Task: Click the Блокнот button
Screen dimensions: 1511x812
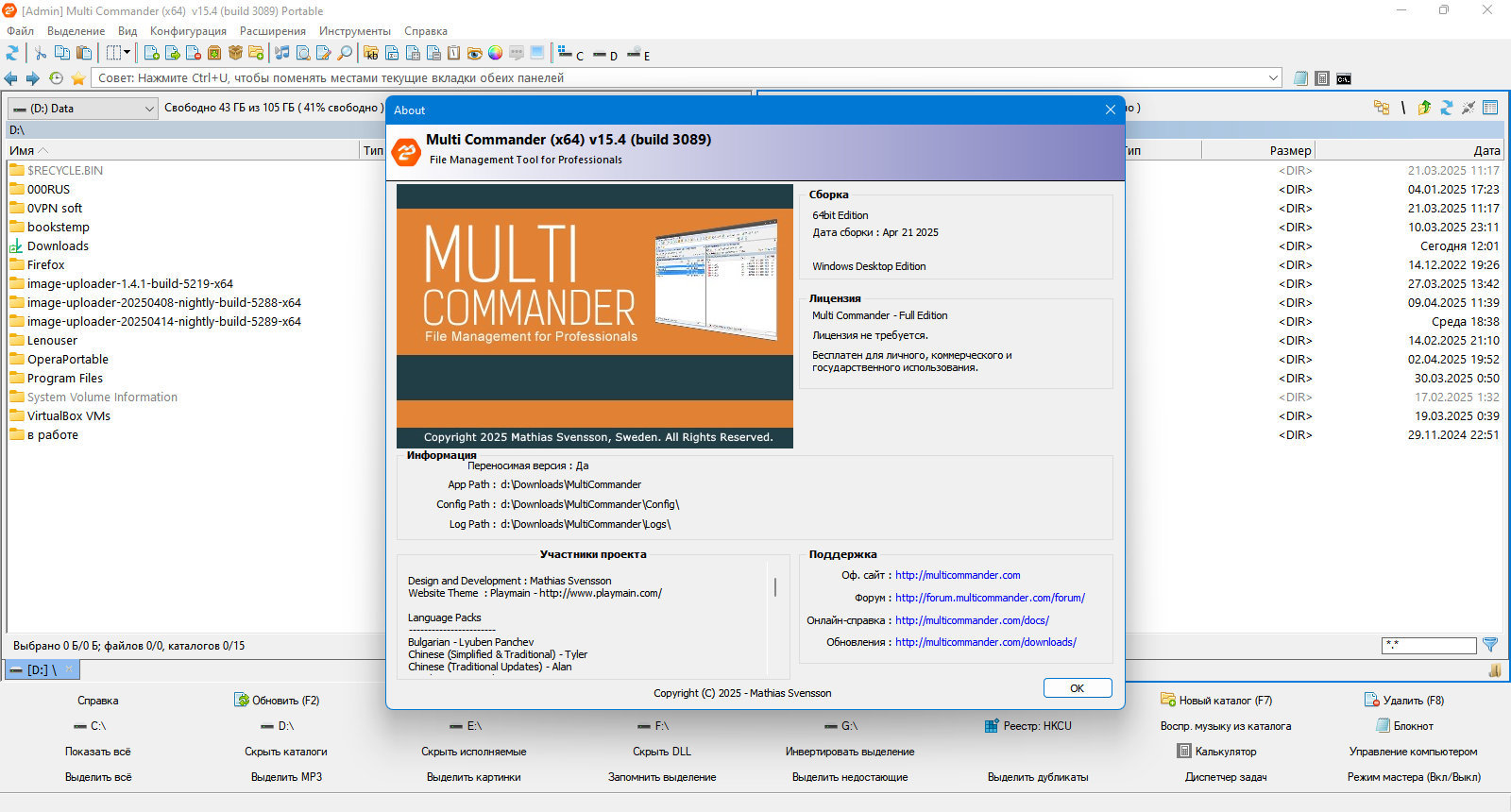Action: 1404,726
